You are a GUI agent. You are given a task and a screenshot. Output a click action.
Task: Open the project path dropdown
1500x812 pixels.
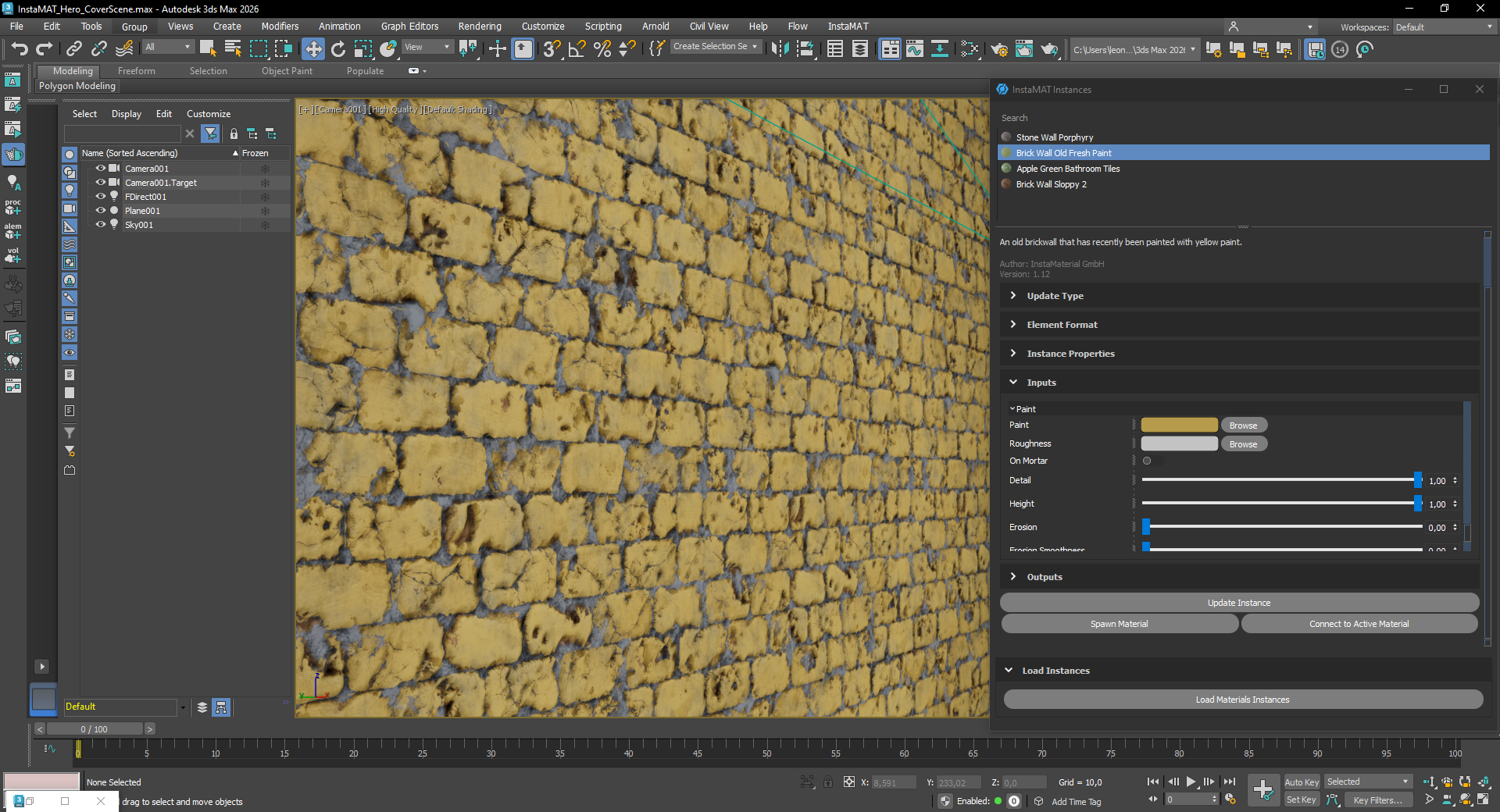[x=1134, y=49]
